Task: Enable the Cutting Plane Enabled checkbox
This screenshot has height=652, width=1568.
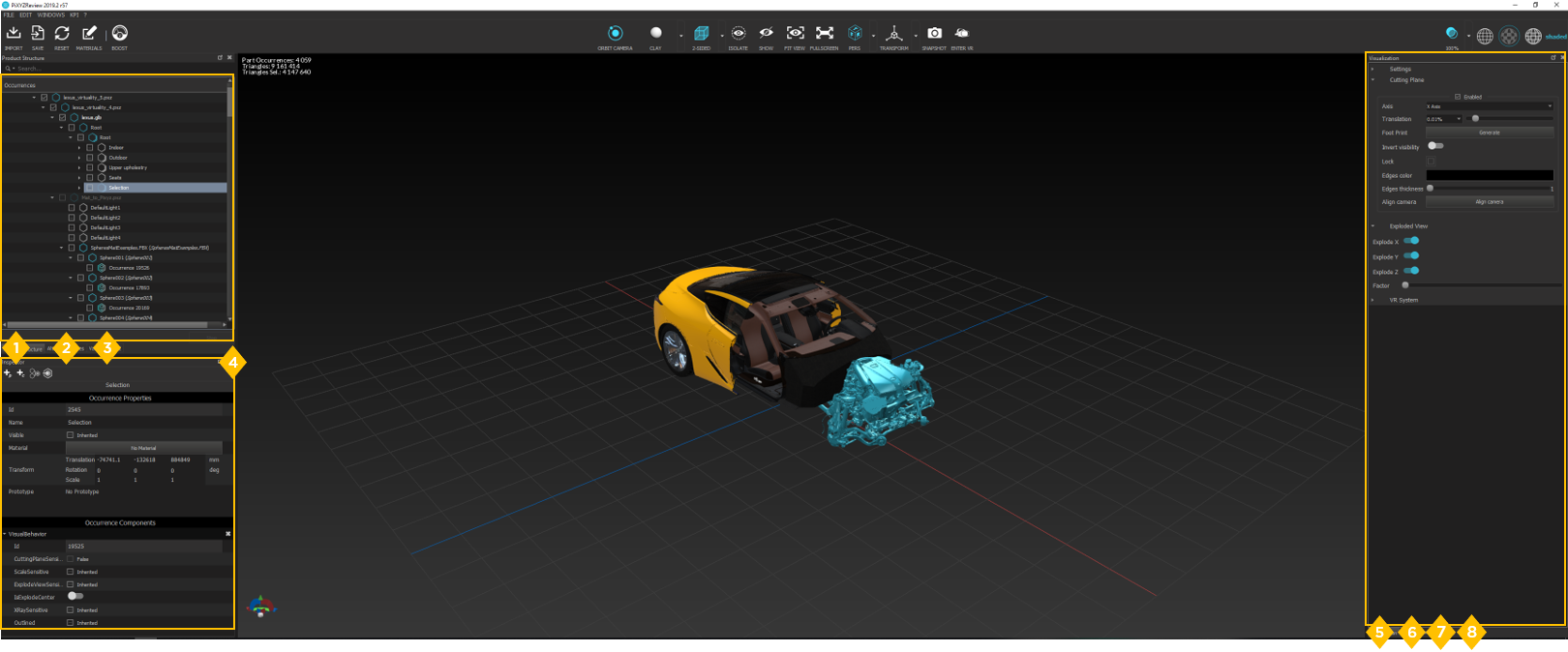Action: point(1458,97)
